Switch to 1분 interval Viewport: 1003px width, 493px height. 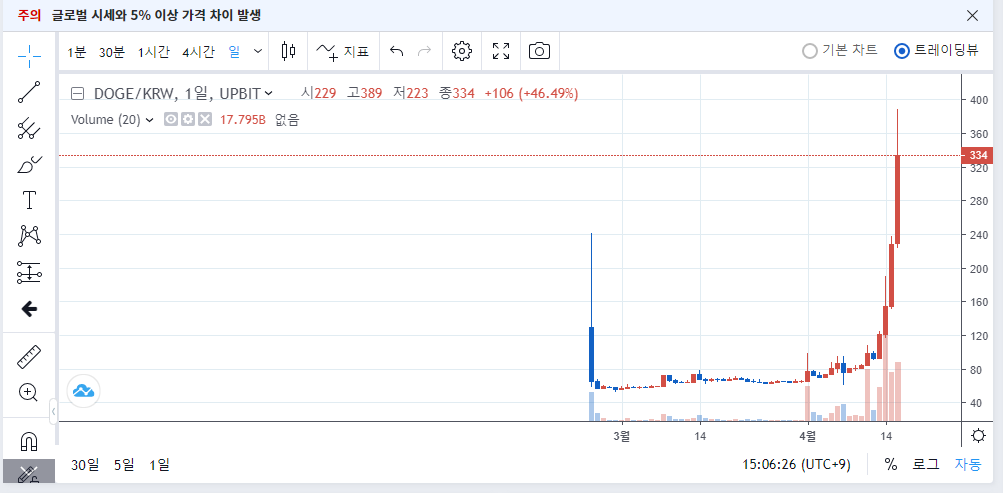tap(76, 52)
